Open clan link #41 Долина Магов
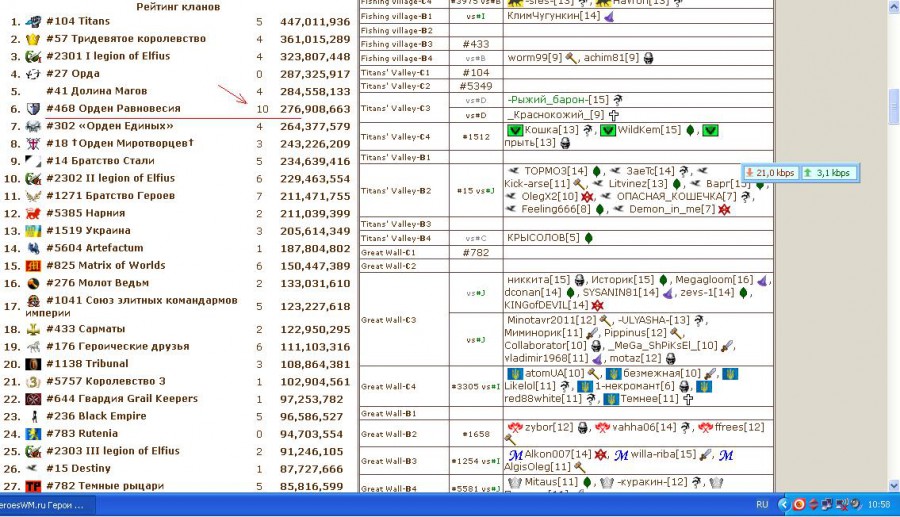Viewport: 900px width, 517px height. 96,91
